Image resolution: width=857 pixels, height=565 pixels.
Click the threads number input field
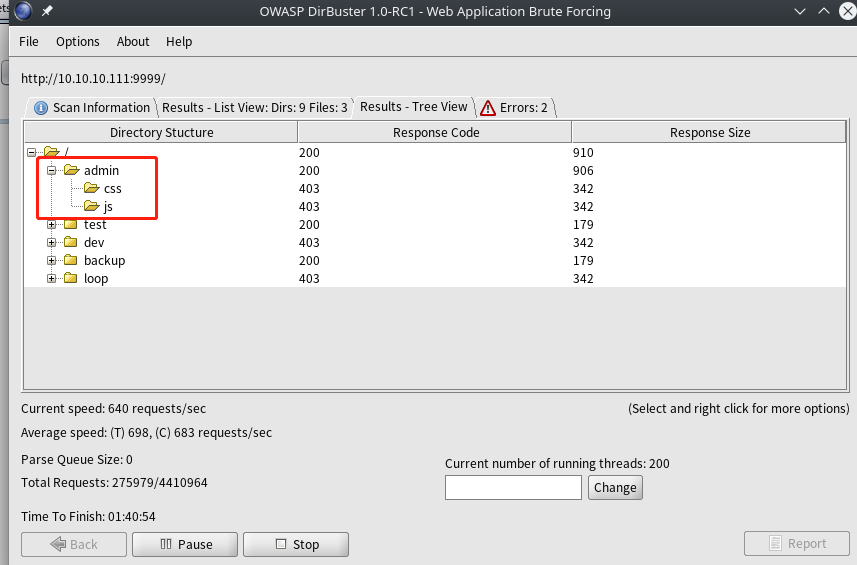tap(513, 487)
